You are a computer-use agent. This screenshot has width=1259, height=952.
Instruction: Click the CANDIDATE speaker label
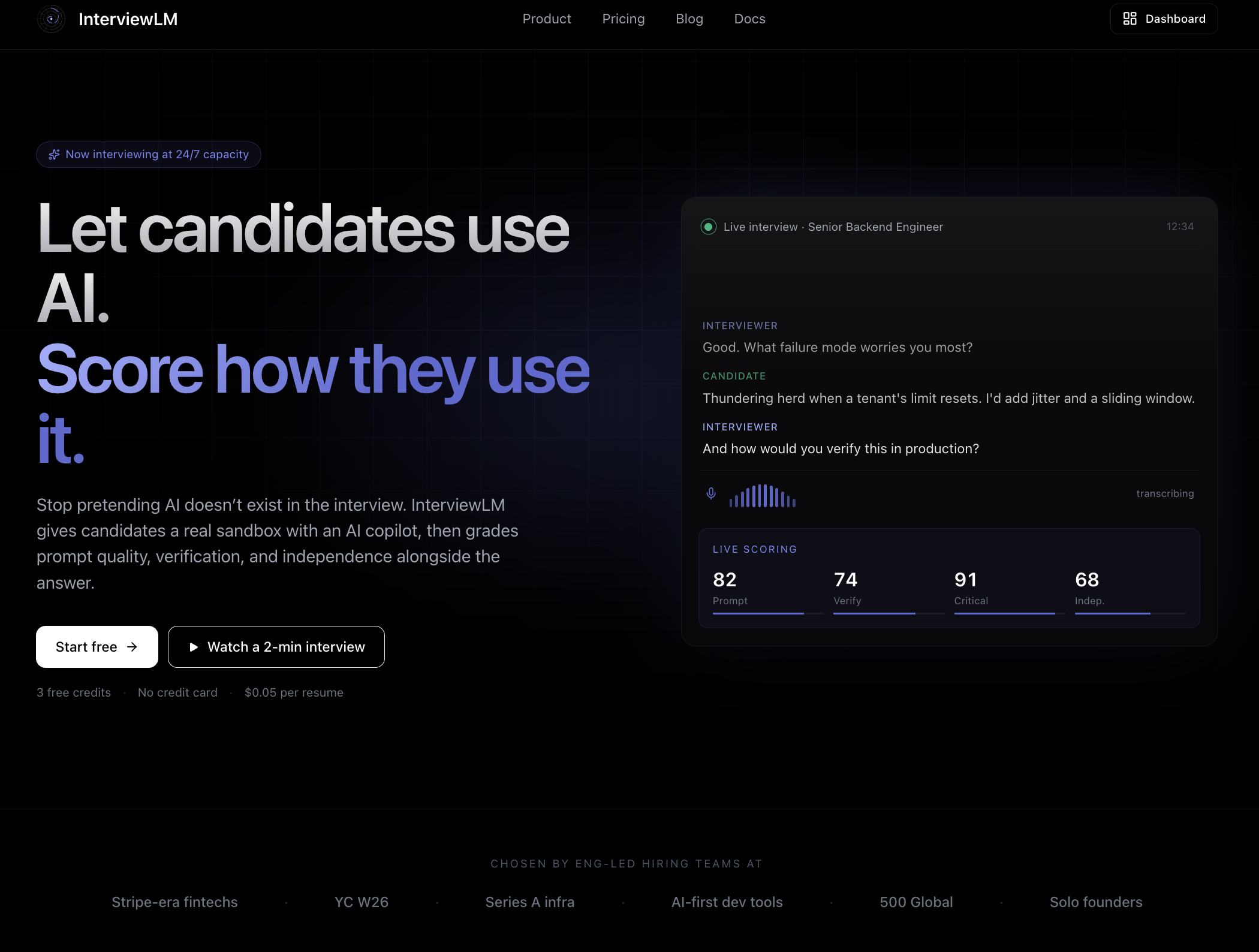(x=734, y=376)
